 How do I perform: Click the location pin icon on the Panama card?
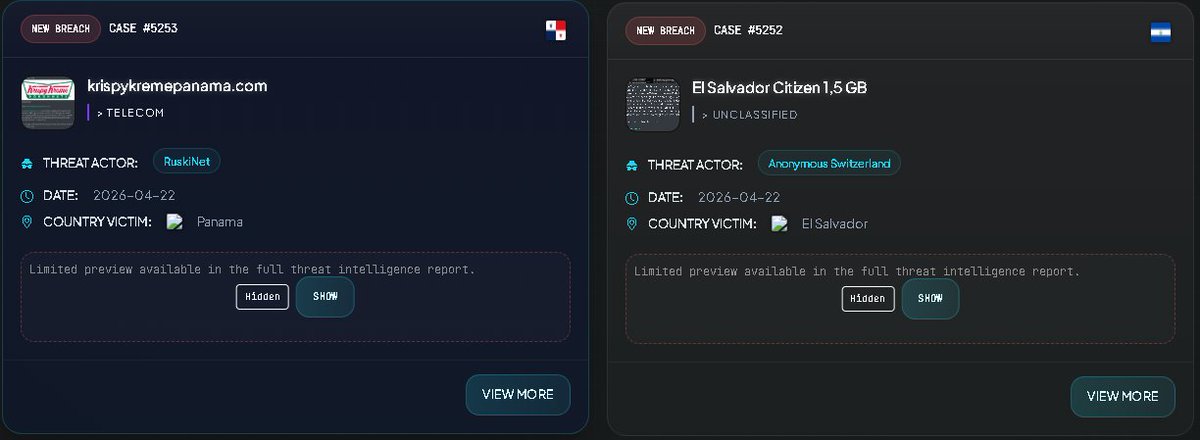tap(28, 222)
